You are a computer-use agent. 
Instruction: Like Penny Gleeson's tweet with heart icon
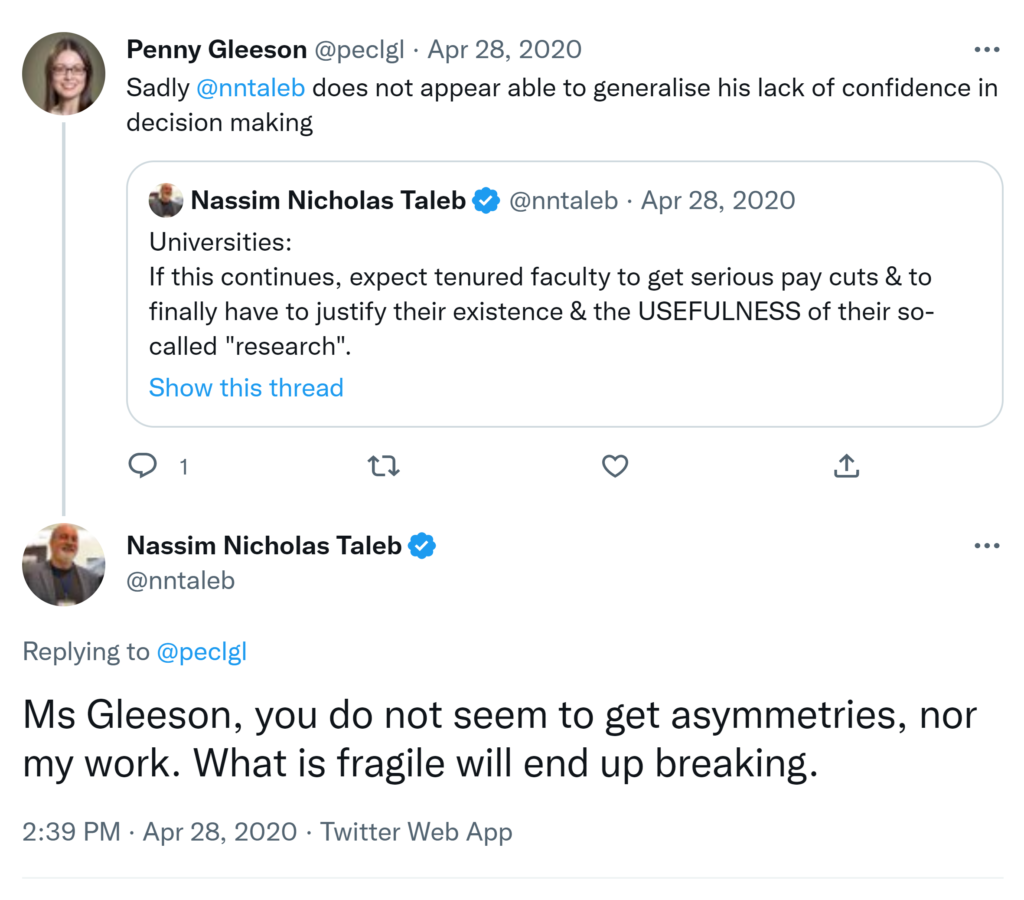615,465
